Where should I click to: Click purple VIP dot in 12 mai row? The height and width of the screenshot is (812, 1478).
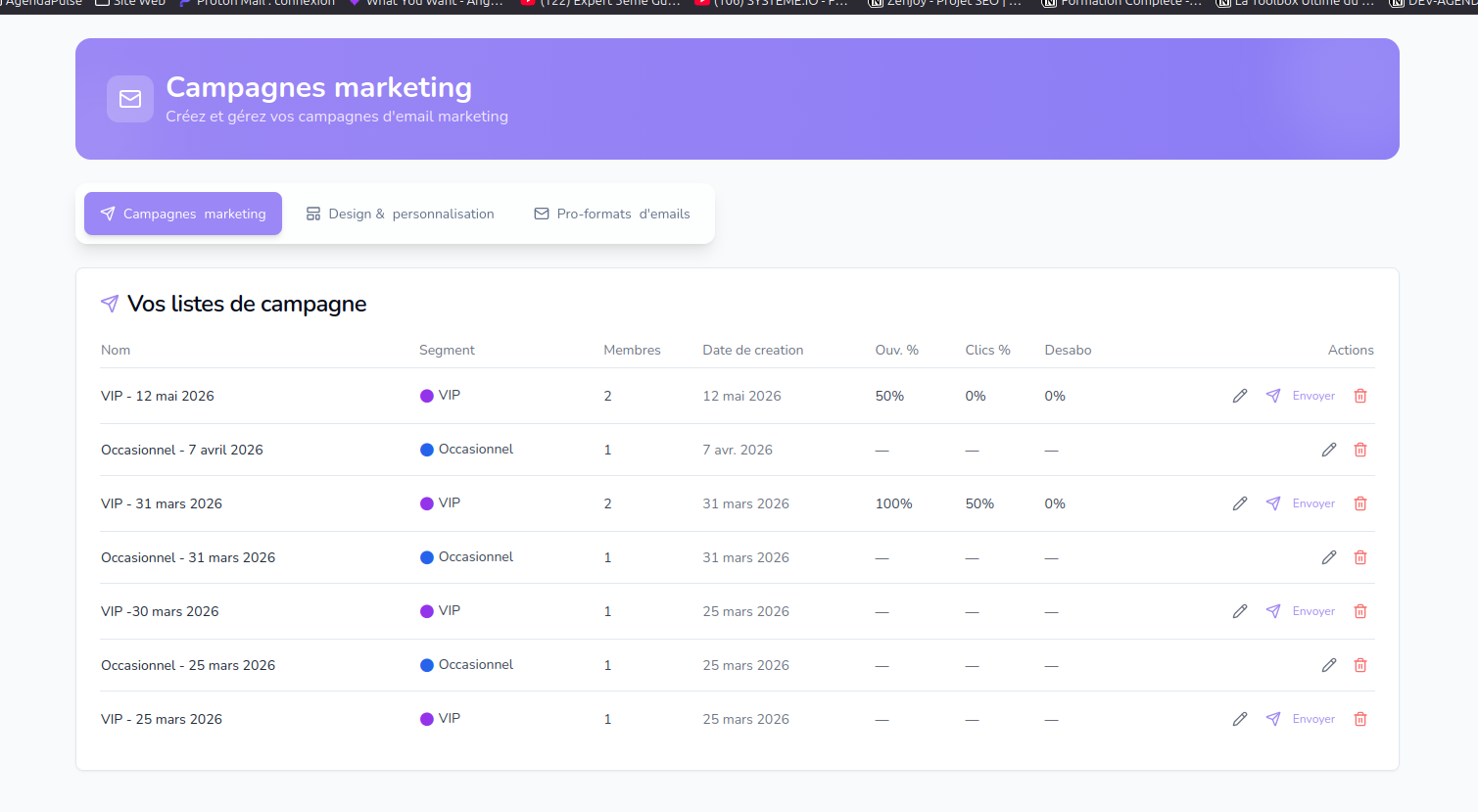pos(427,396)
